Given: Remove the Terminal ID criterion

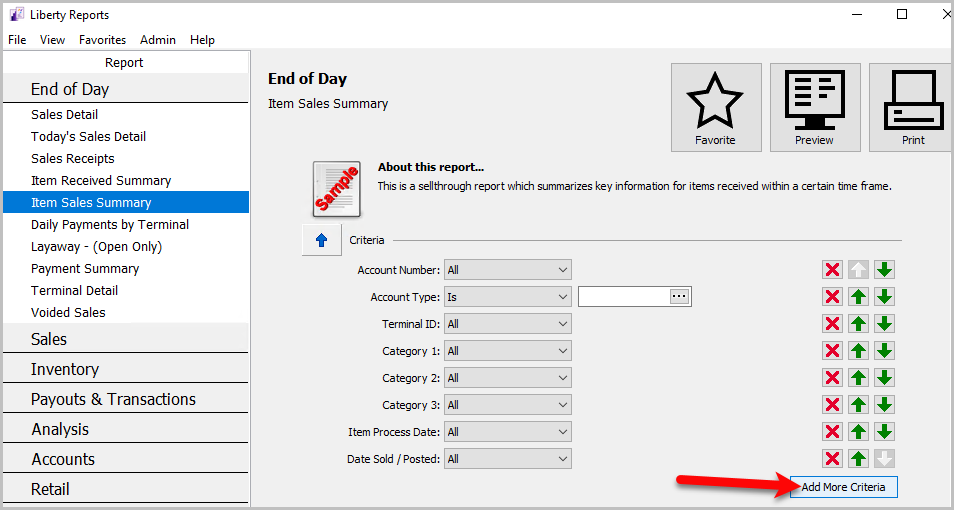Looking at the screenshot, I should pos(832,324).
